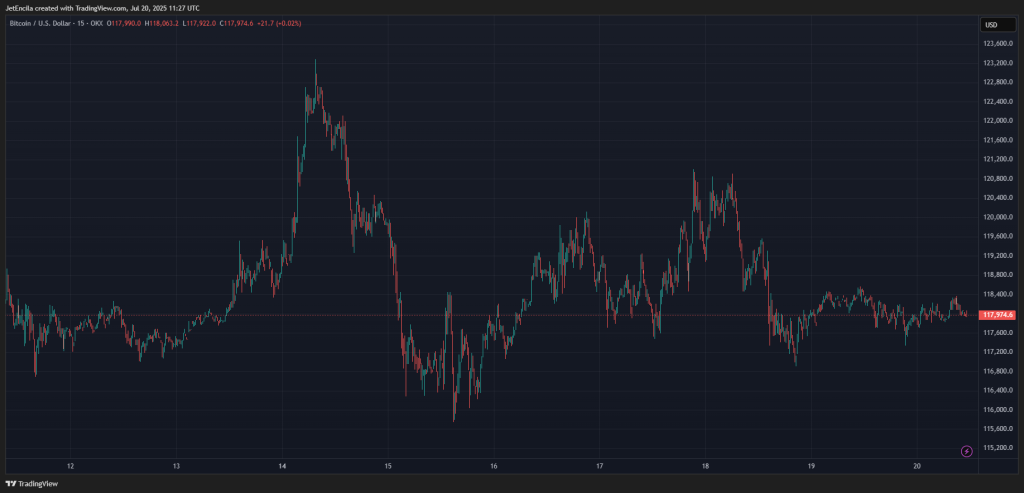Select the 15 interval in the chart legend
Image resolution: width=1024 pixels, height=493 pixels.
click(84, 24)
